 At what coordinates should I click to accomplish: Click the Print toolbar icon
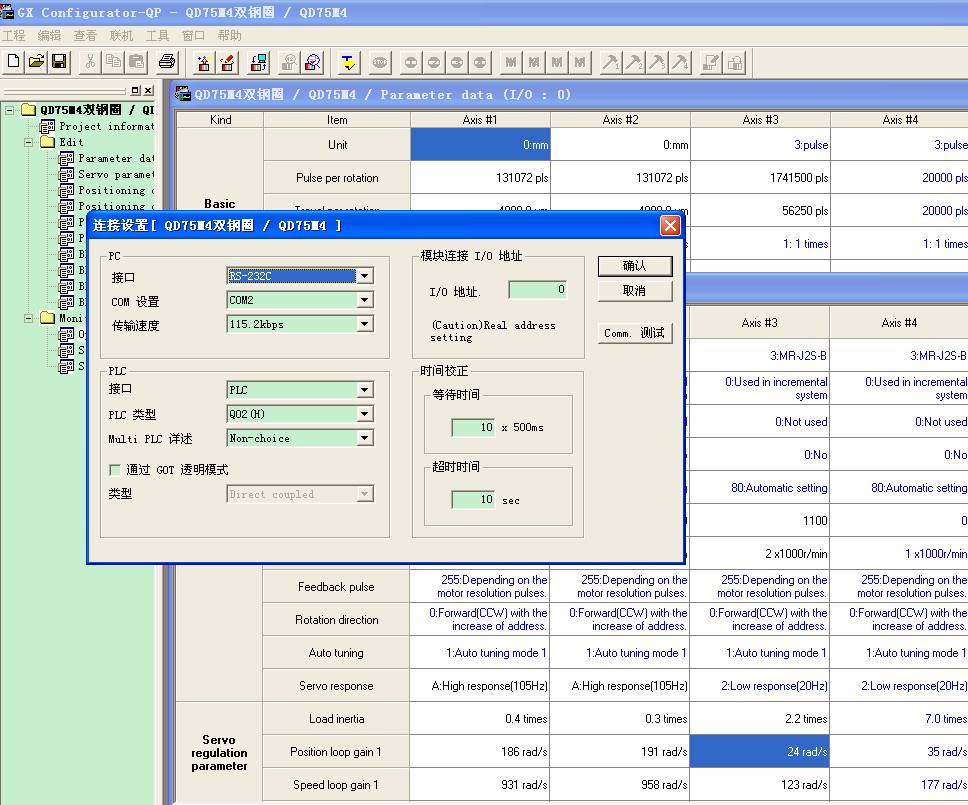coord(167,62)
